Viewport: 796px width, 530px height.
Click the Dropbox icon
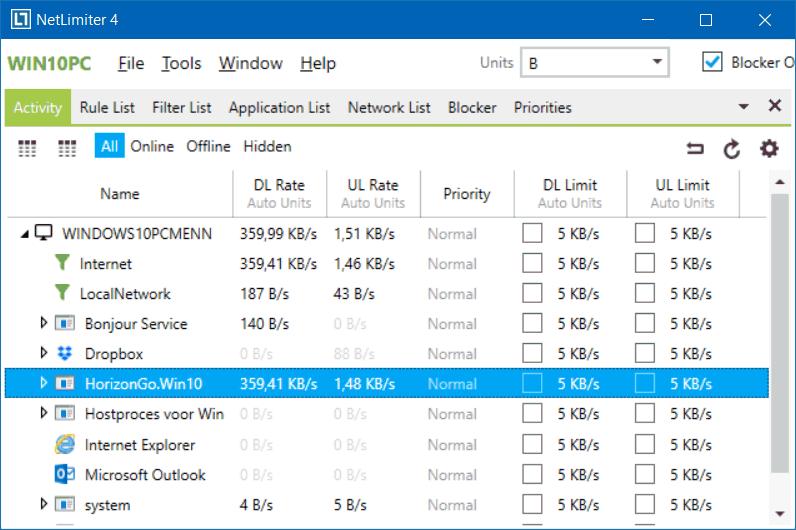(x=64, y=353)
